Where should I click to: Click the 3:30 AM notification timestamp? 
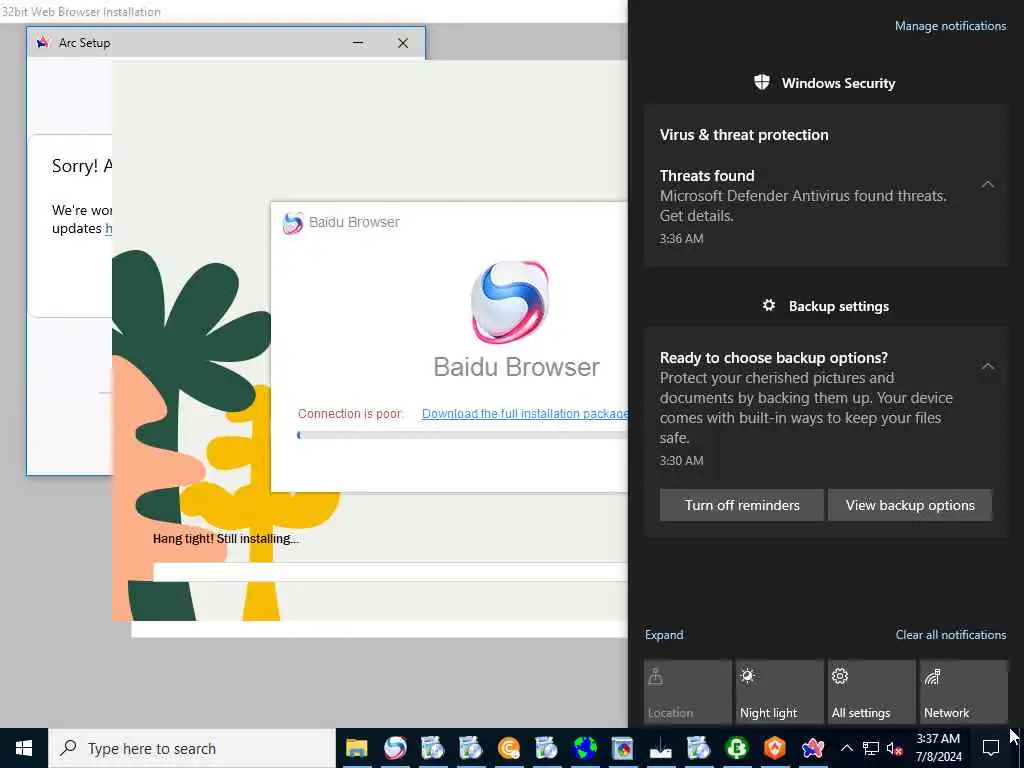click(x=681, y=460)
